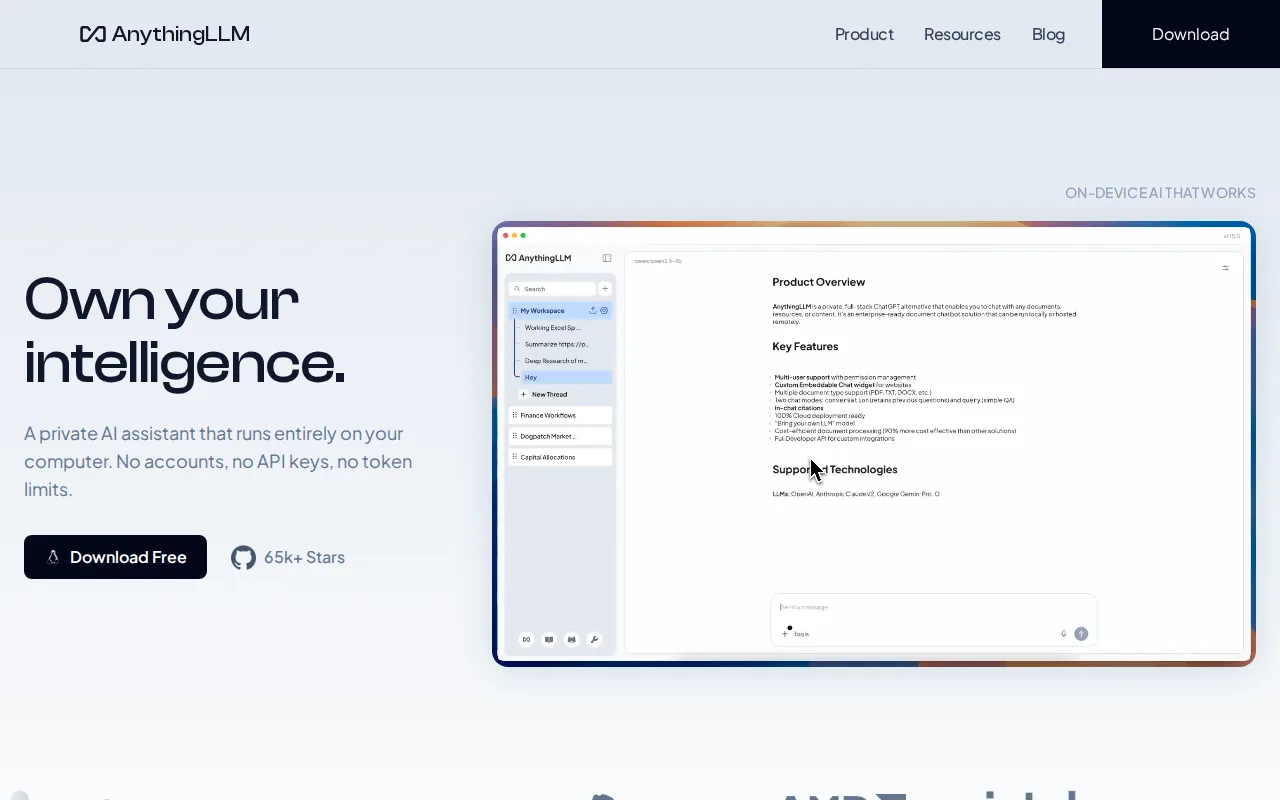Click the upload icon on My Workspace

[593, 311]
